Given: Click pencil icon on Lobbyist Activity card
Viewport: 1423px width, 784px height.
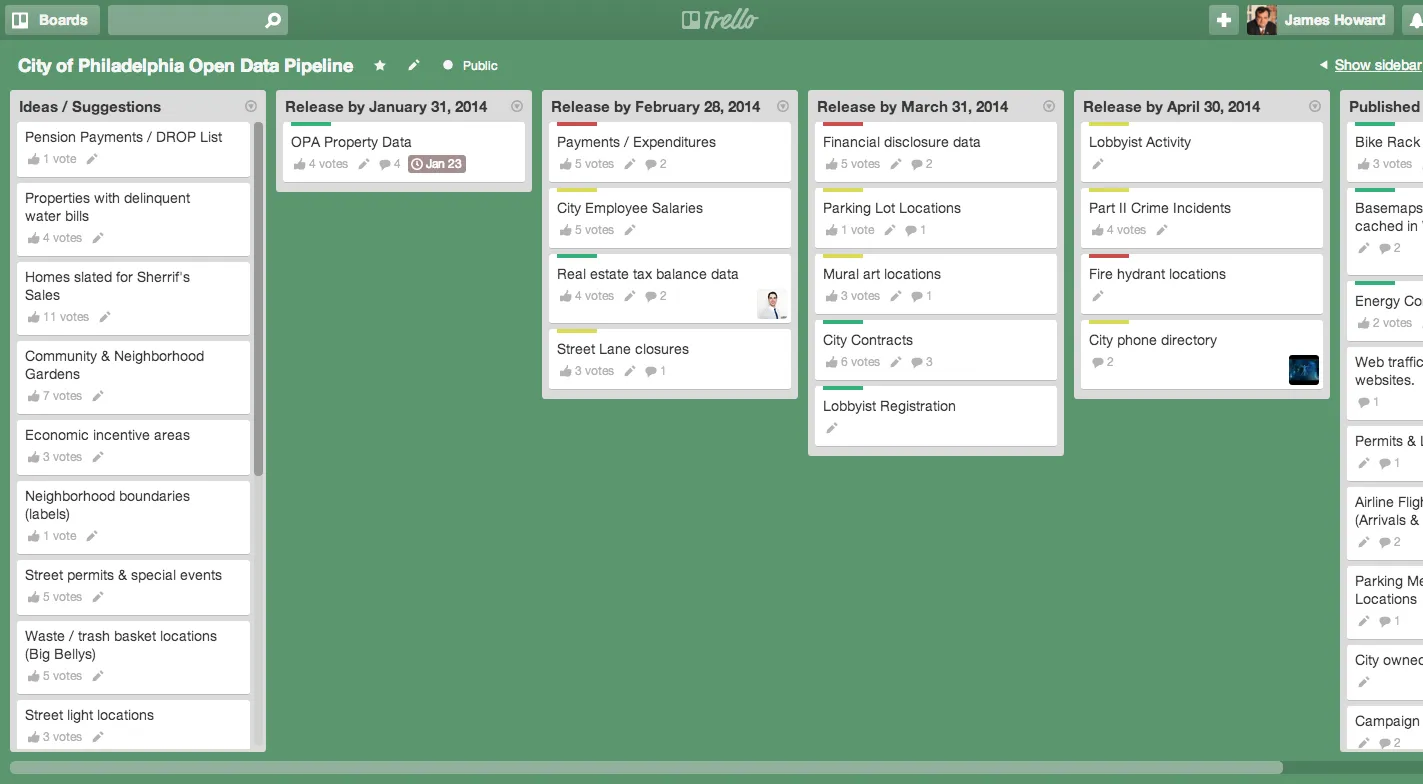Looking at the screenshot, I should coord(1097,164).
